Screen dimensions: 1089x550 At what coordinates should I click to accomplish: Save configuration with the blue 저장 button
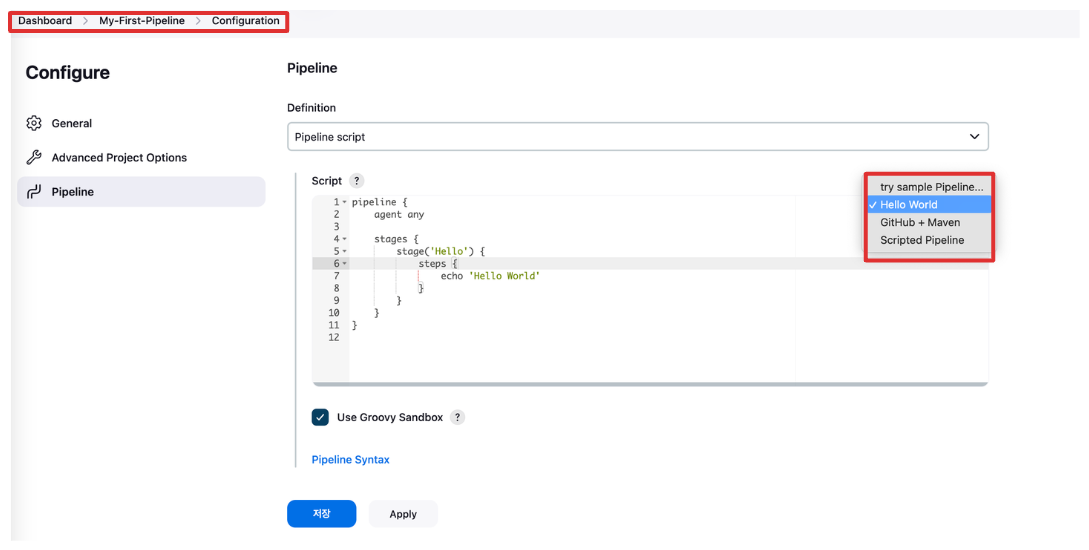point(322,514)
